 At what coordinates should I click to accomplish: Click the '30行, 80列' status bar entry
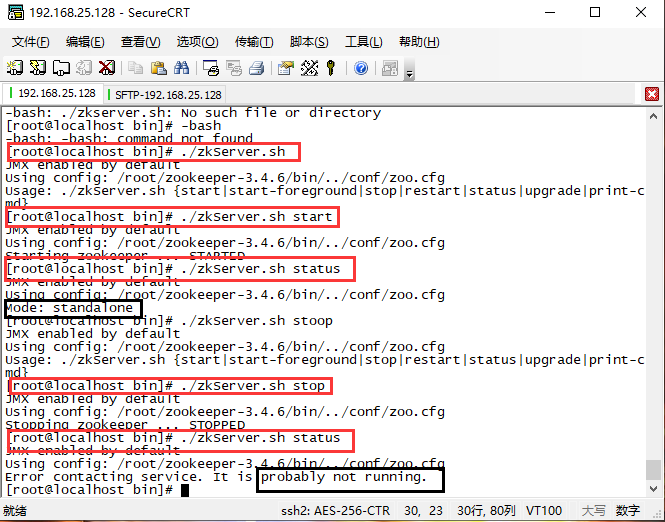click(486, 511)
